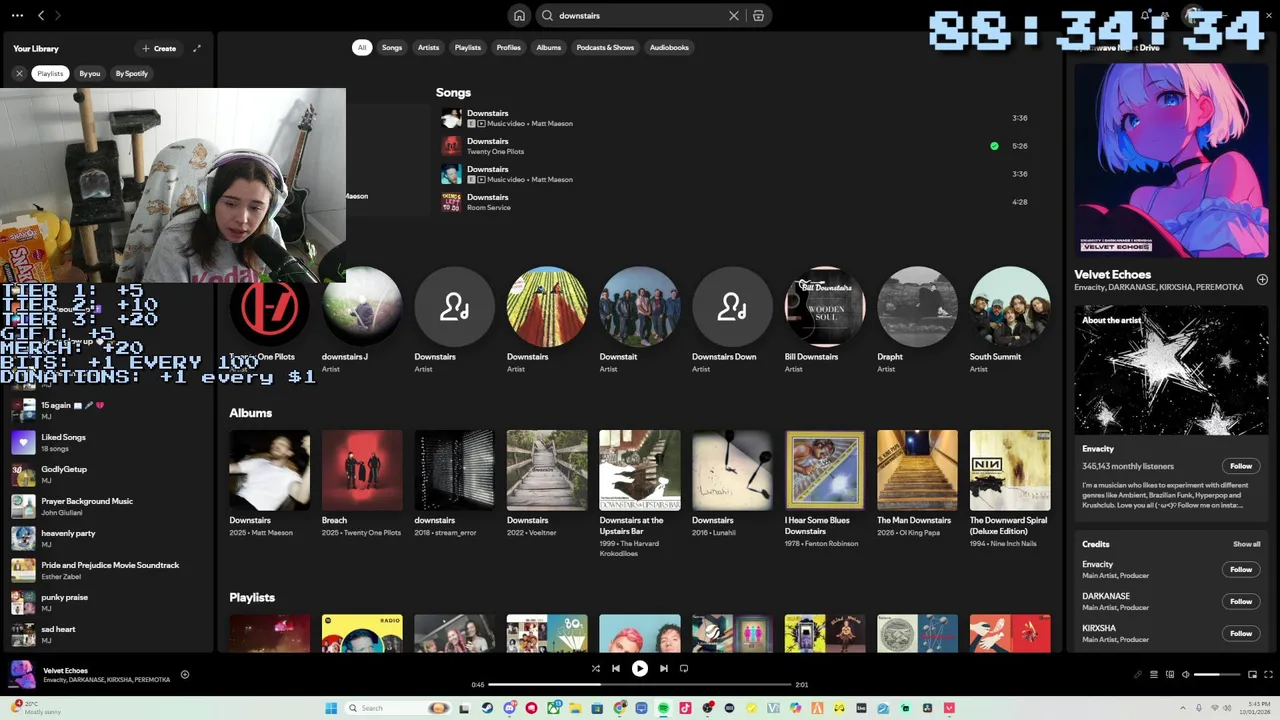Open the Liked Songs playlist
This screenshot has height=720, width=1280.
(x=108, y=442)
